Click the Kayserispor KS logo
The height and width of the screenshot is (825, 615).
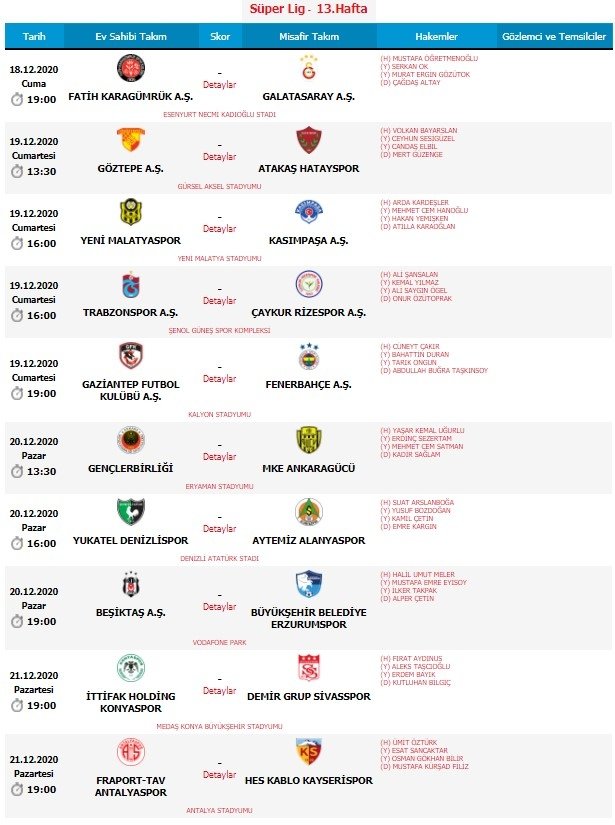pyautogui.click(x=309, y=751)
